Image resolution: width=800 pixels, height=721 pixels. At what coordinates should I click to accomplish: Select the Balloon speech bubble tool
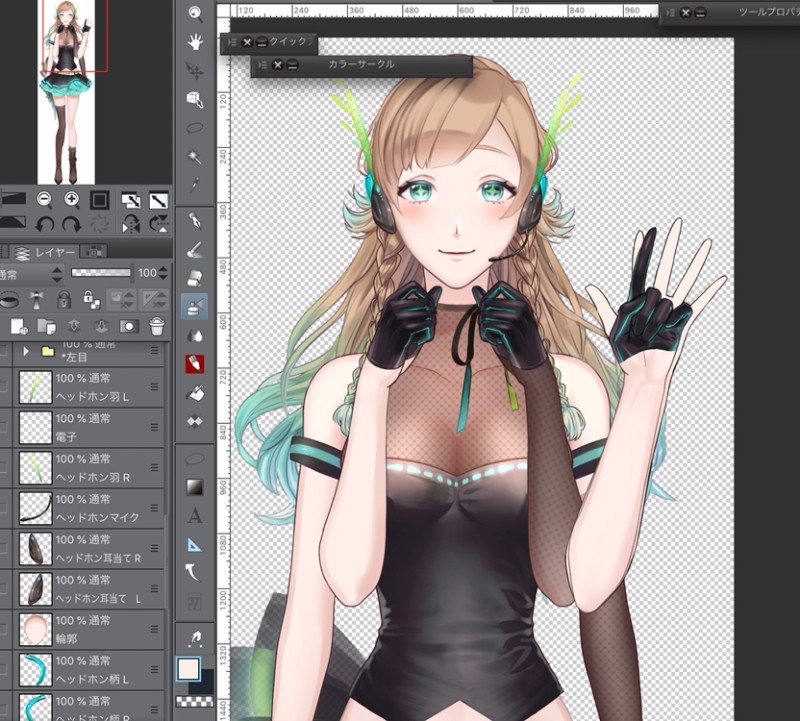point(194,459)
